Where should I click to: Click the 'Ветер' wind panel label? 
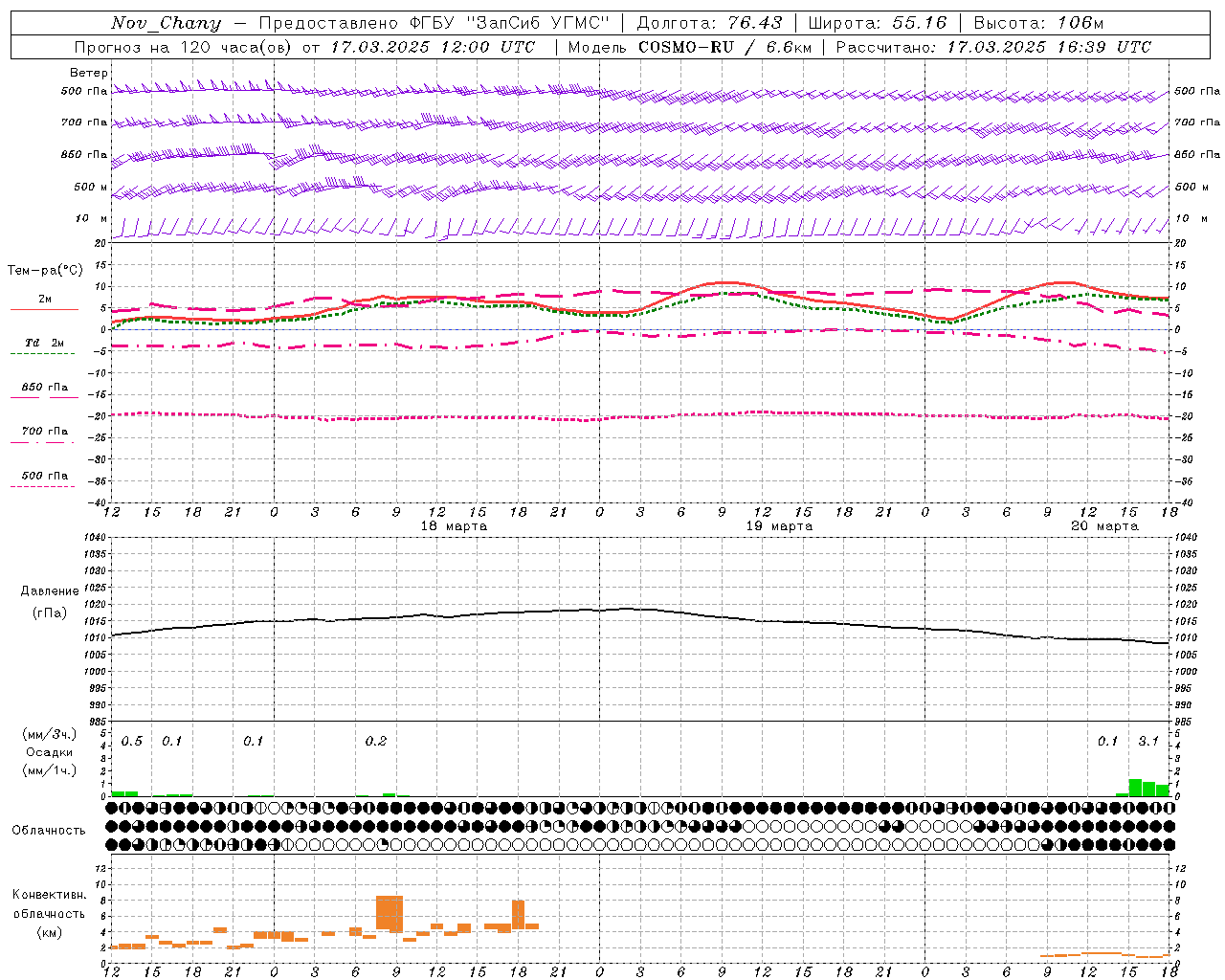tap(89, 73)
